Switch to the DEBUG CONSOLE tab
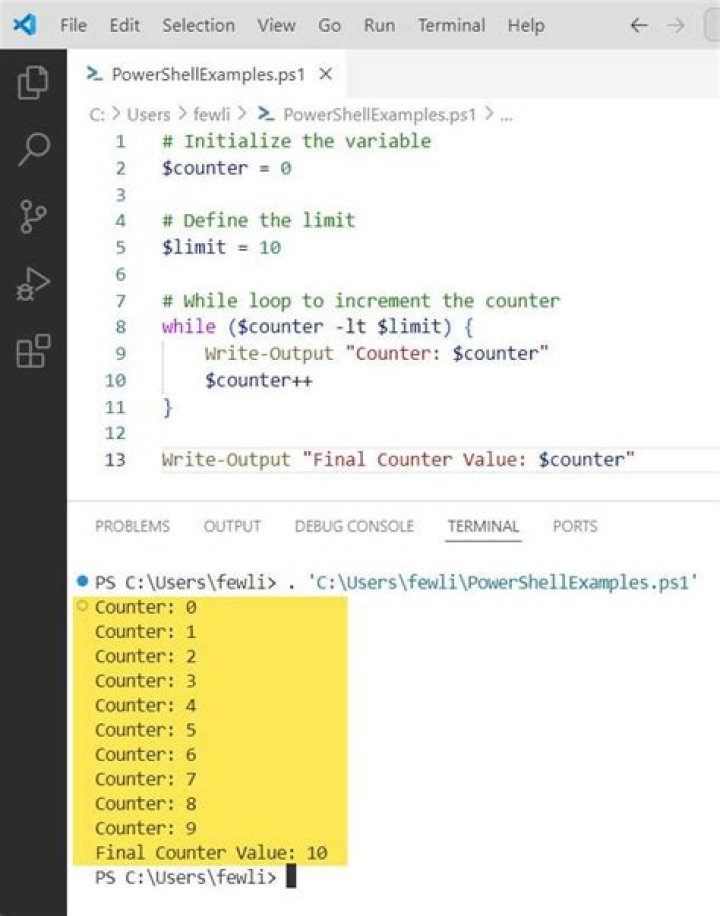This screenshot has width=720, height=916. tap(354, 526)
